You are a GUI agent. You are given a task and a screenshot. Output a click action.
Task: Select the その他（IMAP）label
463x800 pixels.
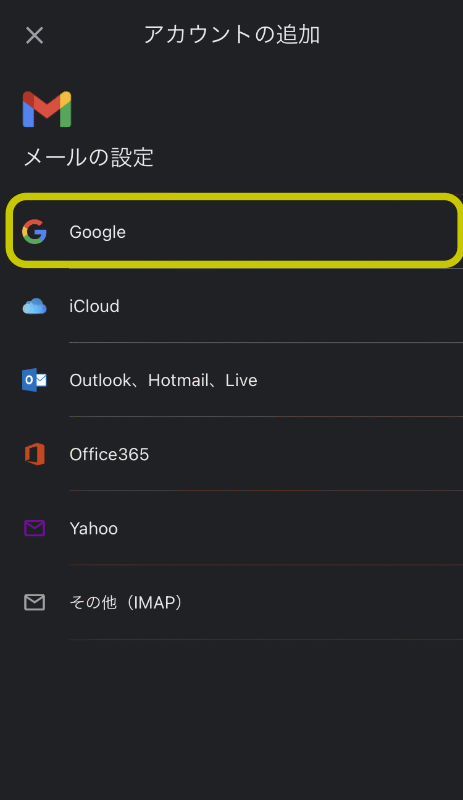[126, 603]
